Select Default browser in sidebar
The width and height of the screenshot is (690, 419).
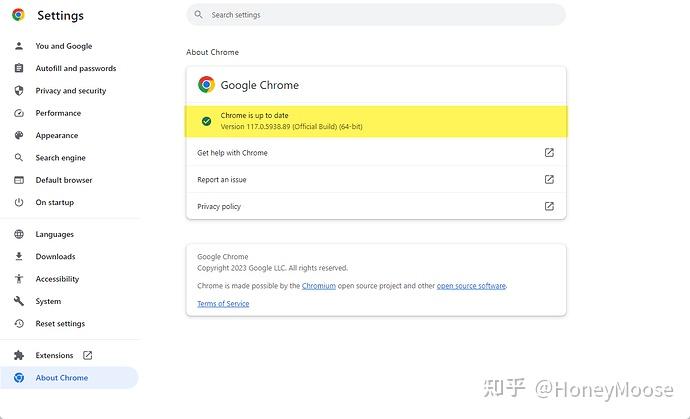point(63,180)
